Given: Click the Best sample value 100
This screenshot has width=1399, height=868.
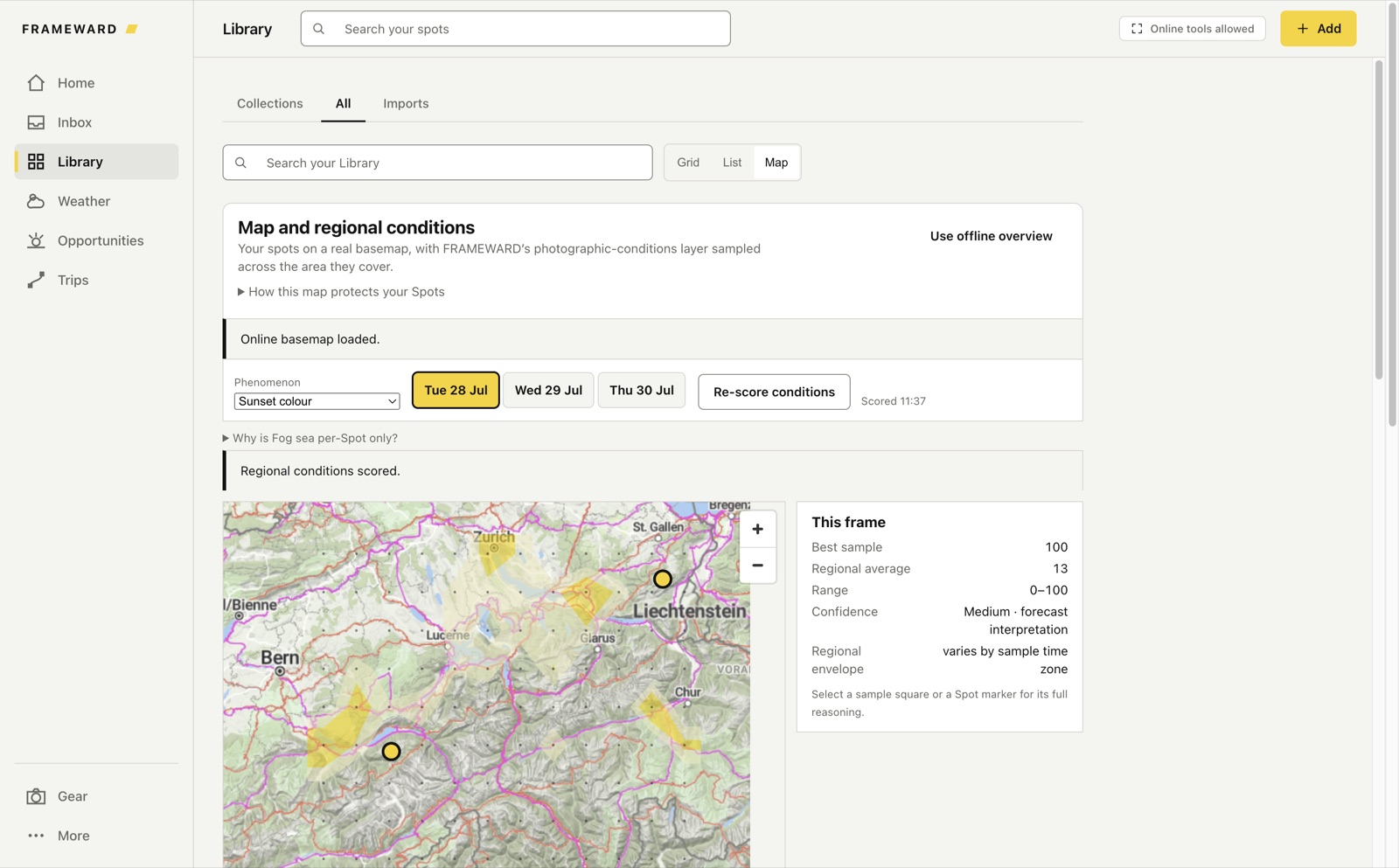Looking at the screenshot, I should coord(1056,547).
